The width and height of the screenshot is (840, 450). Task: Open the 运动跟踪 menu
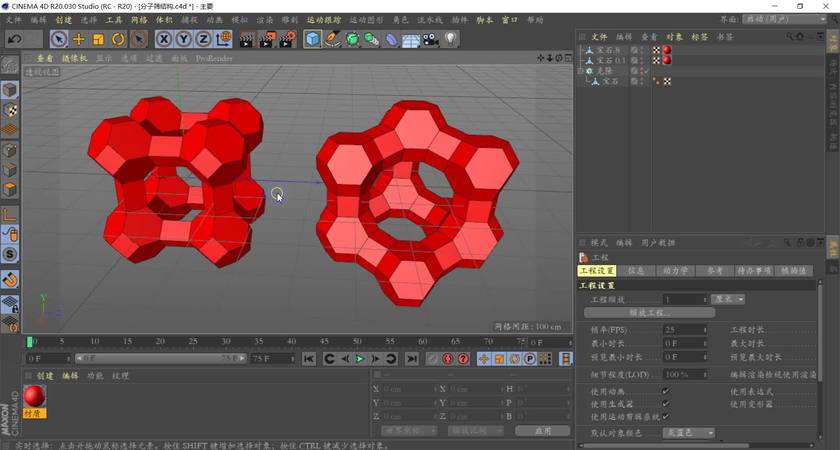tap(323, 20)
